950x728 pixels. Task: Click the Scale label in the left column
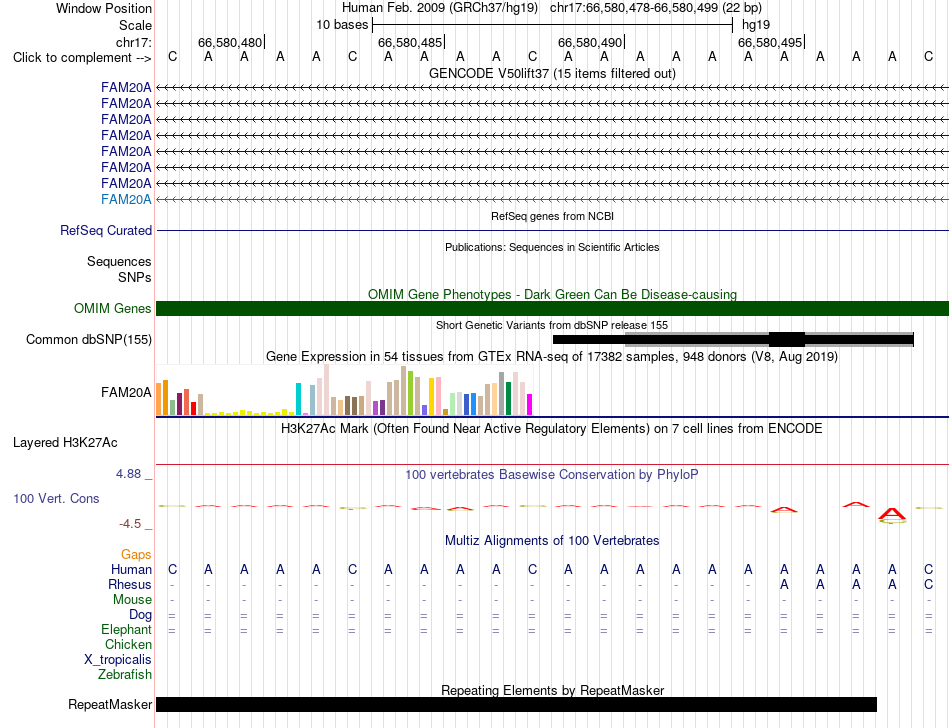click(135, 25)
